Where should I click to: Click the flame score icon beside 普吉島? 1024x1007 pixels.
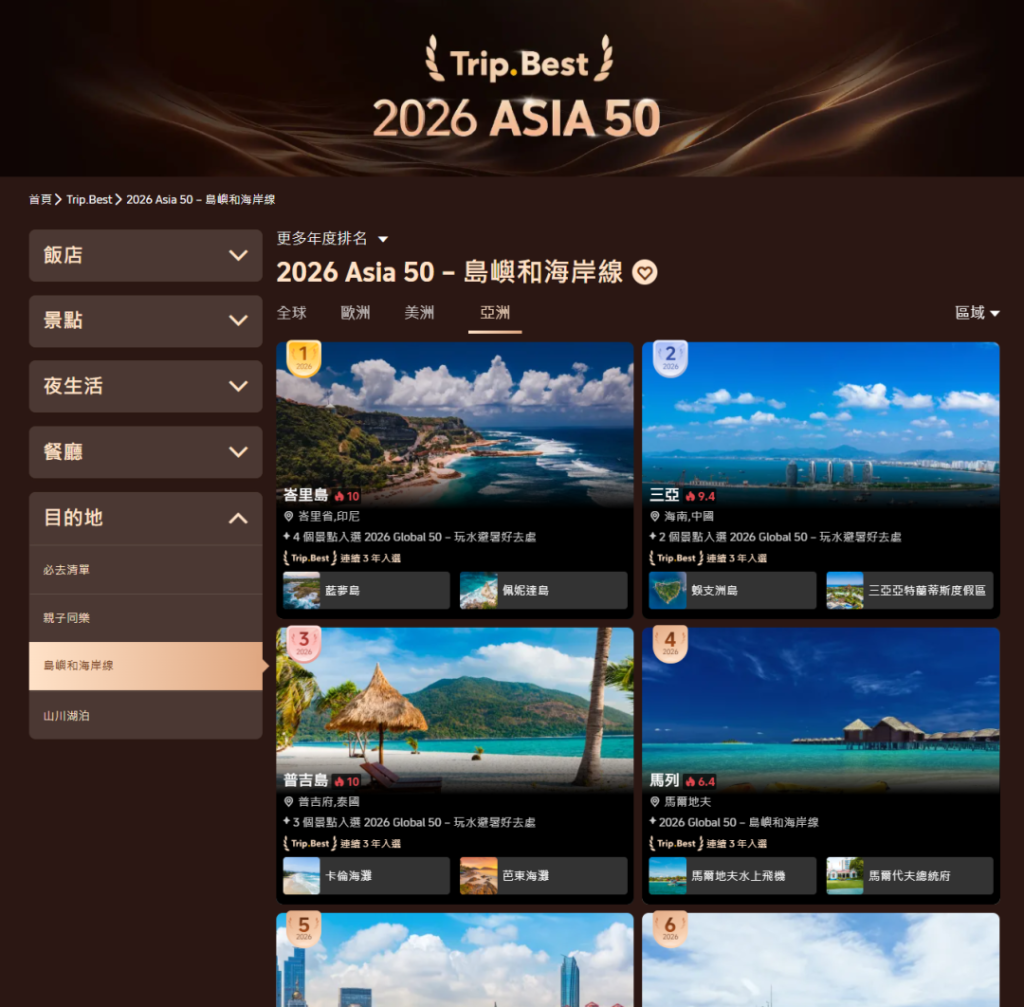point(340,782)
